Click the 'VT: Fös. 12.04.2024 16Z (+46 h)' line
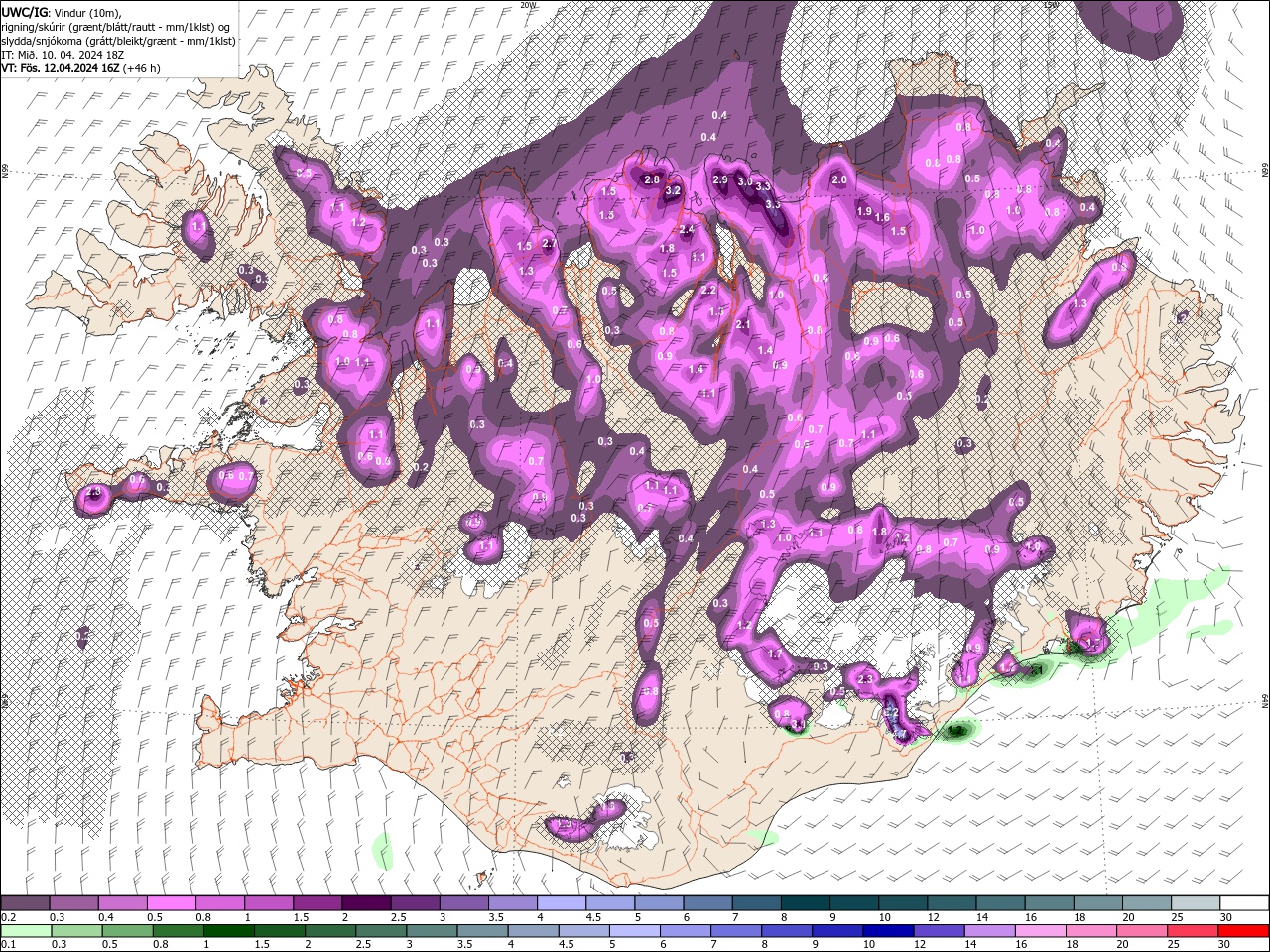1270x952 pixels. pos(80,68)
